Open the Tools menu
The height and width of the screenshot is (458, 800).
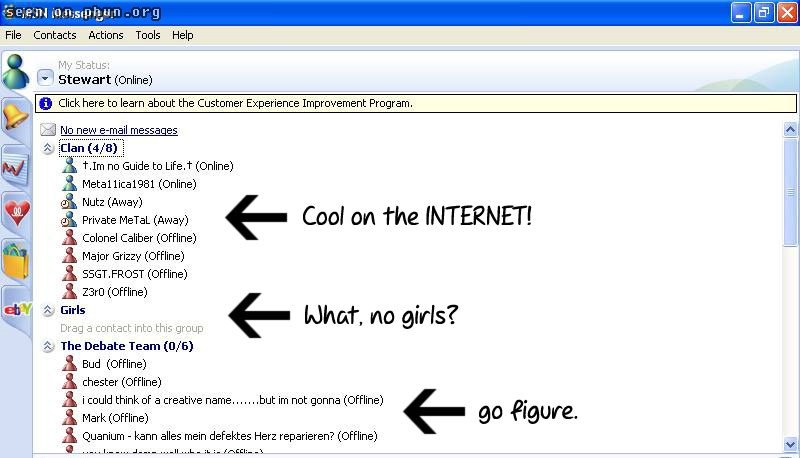(148, 35)
